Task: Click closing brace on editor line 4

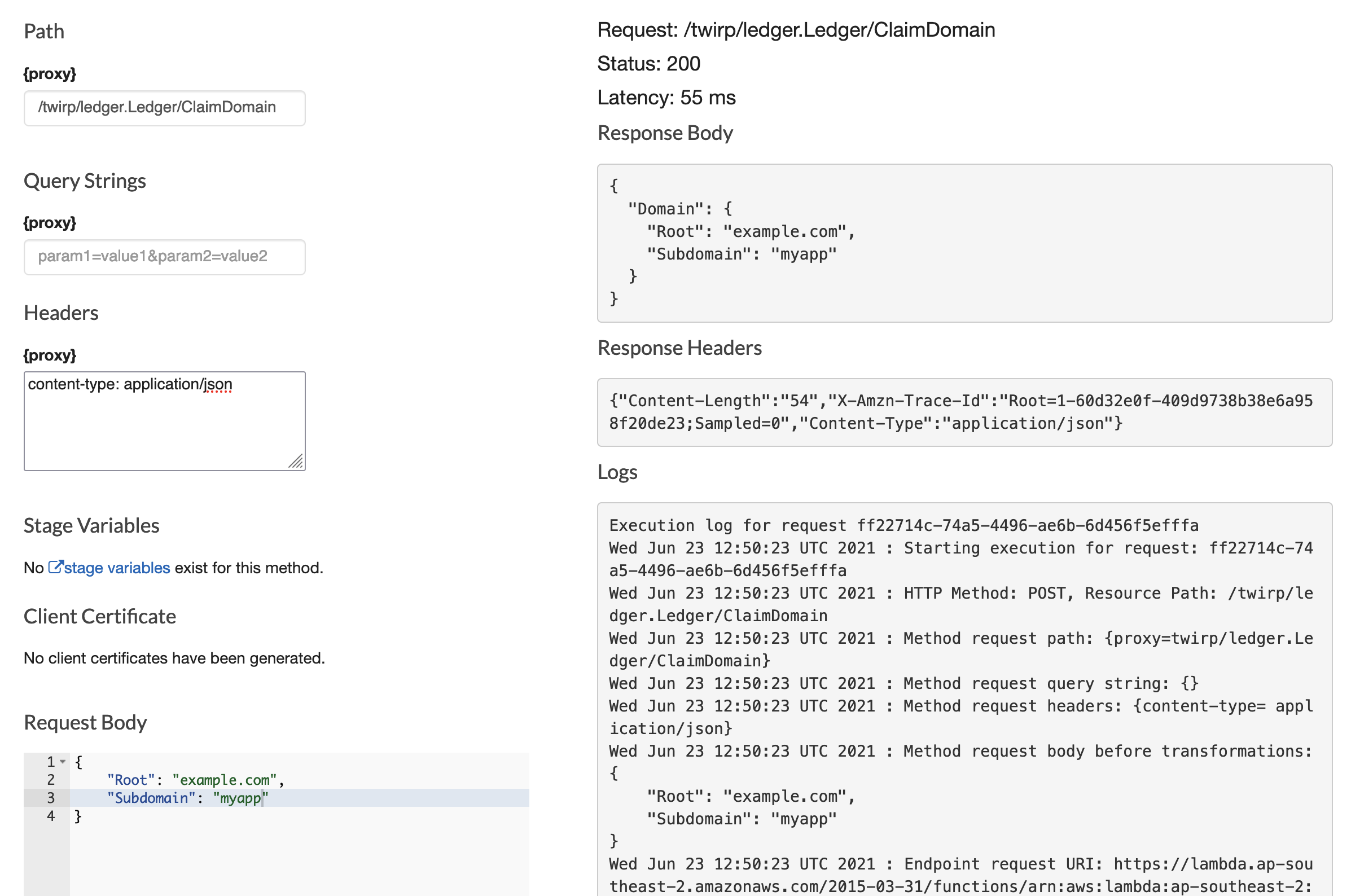Action: pyautogui.click(x=78, y=816)
